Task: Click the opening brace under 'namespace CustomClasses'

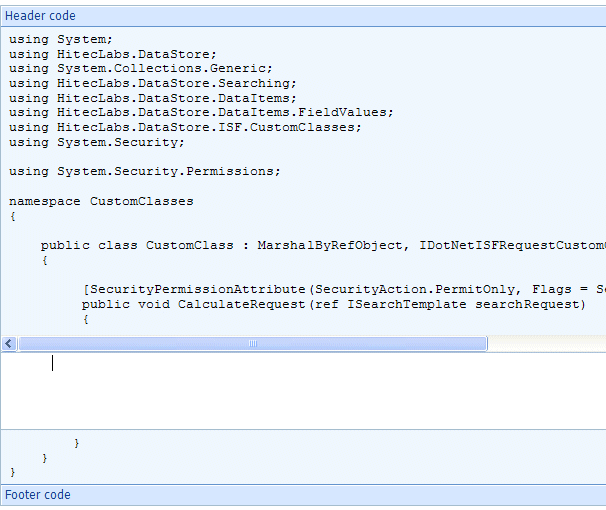Action: [13, 216]
